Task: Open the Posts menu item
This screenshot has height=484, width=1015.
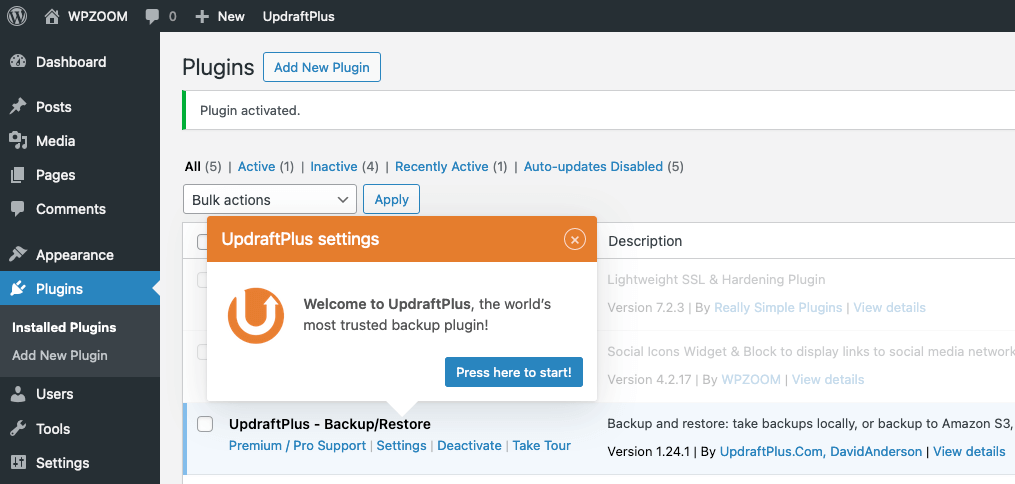Action: tap(54, 107)
